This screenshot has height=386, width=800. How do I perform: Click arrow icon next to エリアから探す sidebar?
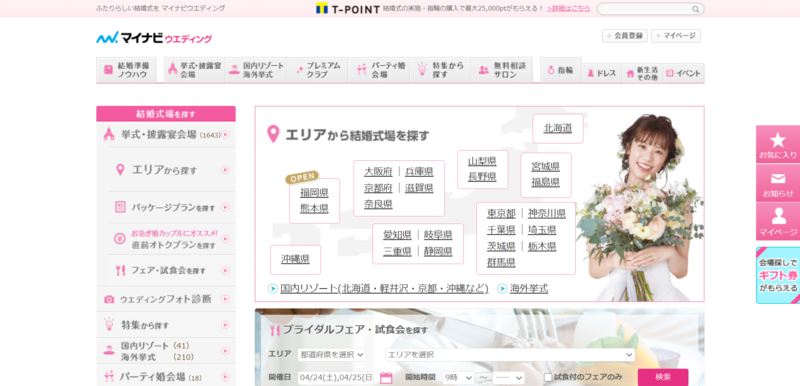point(225,170)
